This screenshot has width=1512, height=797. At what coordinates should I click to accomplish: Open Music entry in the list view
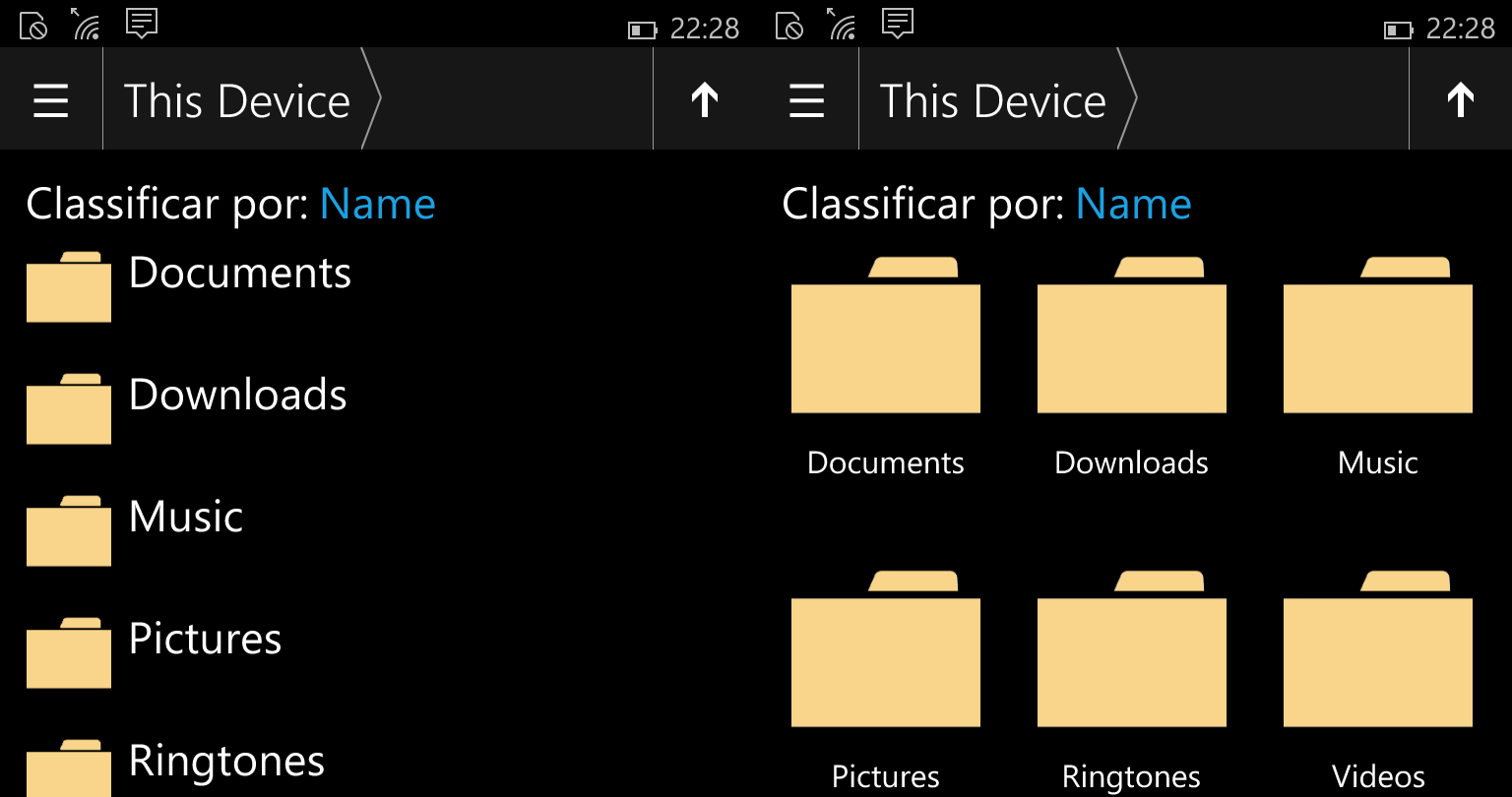click(x=186, y=518)
